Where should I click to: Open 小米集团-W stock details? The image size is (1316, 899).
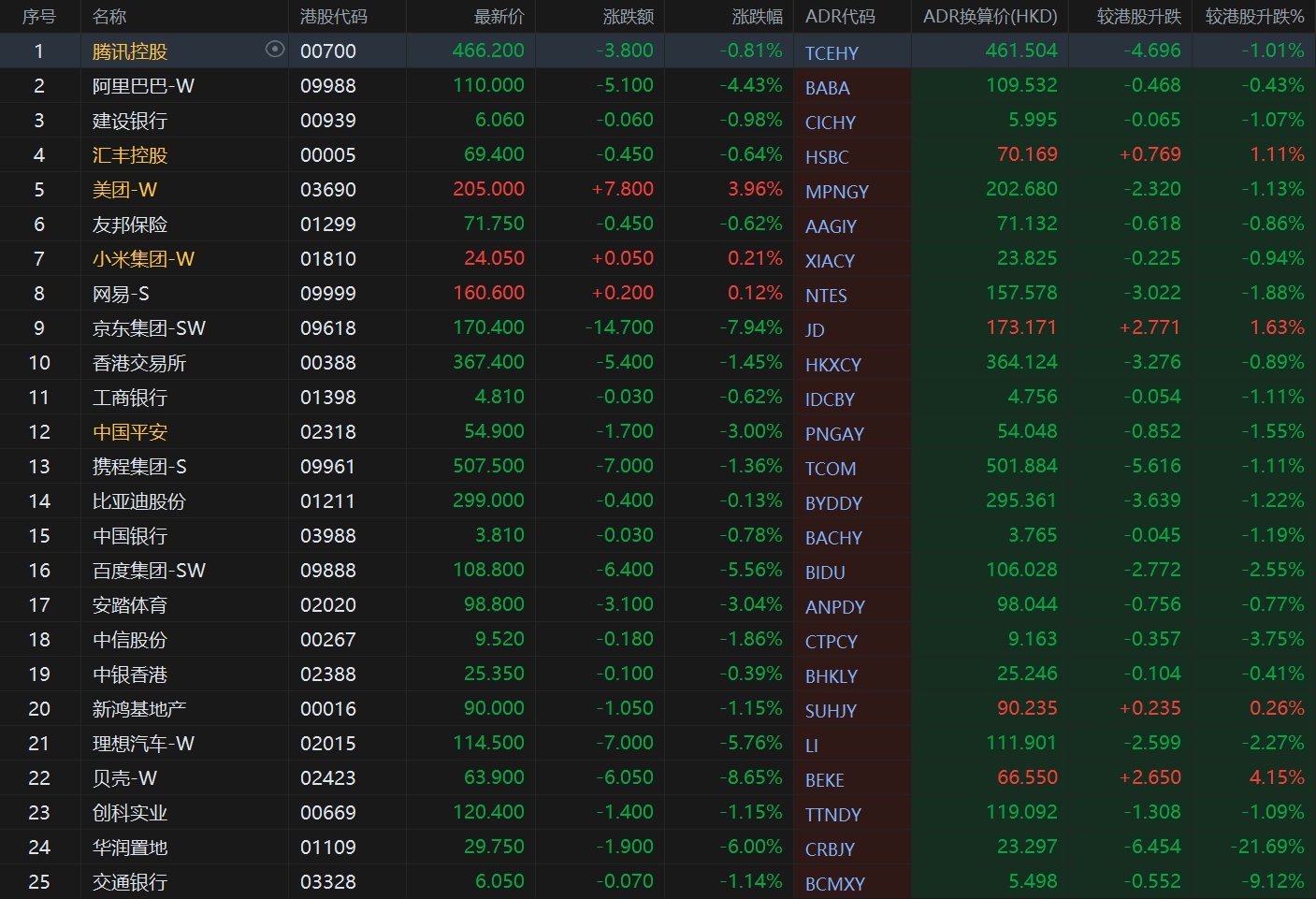click(x=143, y=259)
